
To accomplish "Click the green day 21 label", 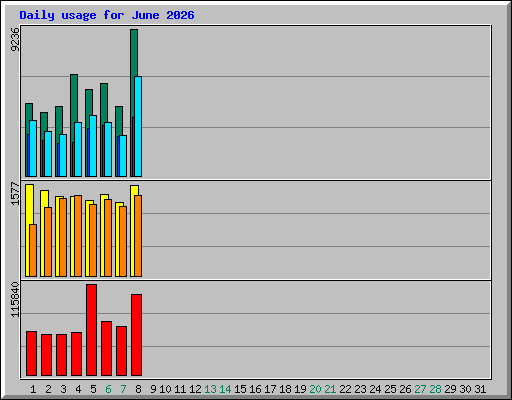I will 330,389.
